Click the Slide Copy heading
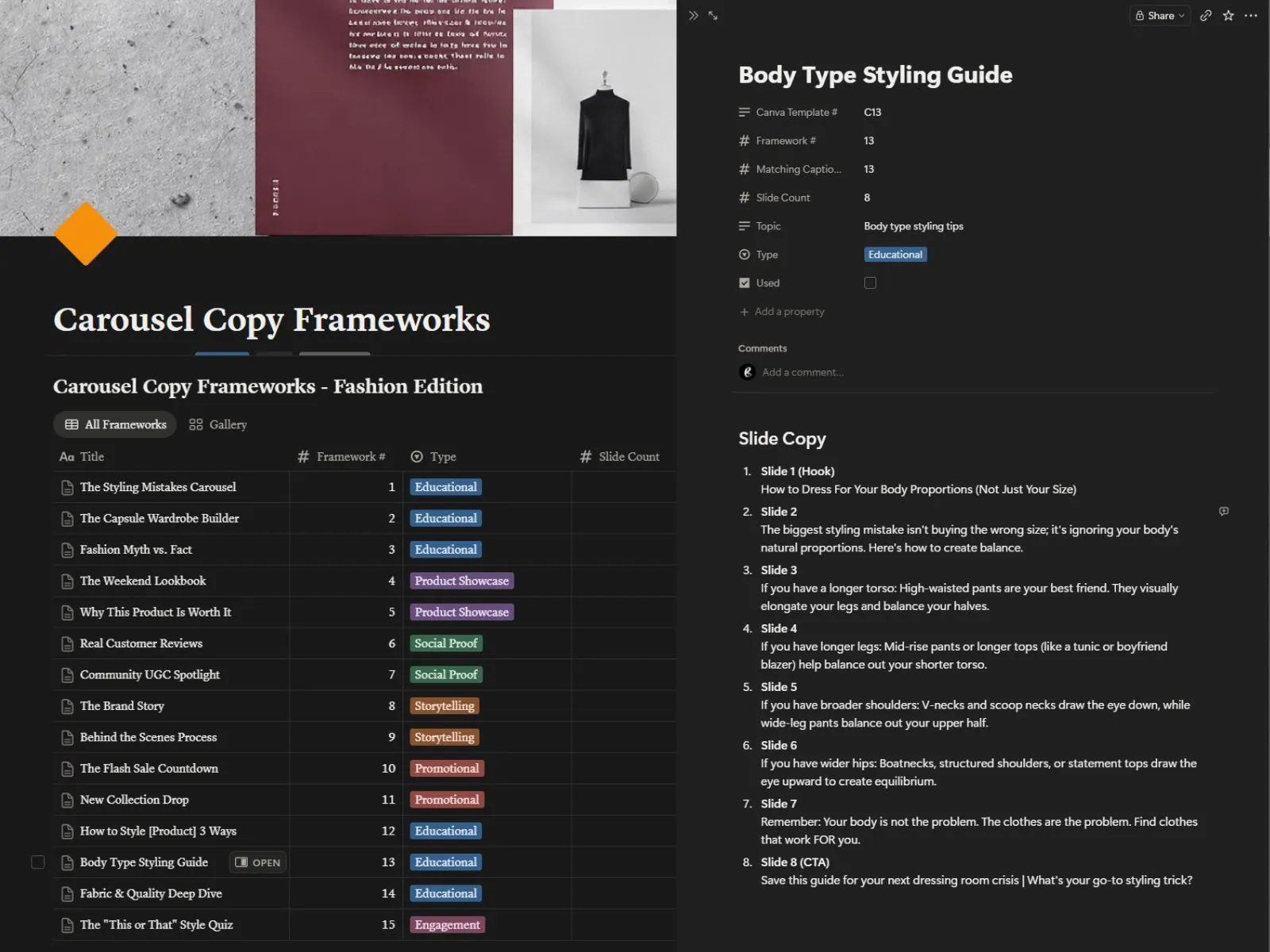The width and height of the screenshot is (1270, 952). [x=782, y=439]
